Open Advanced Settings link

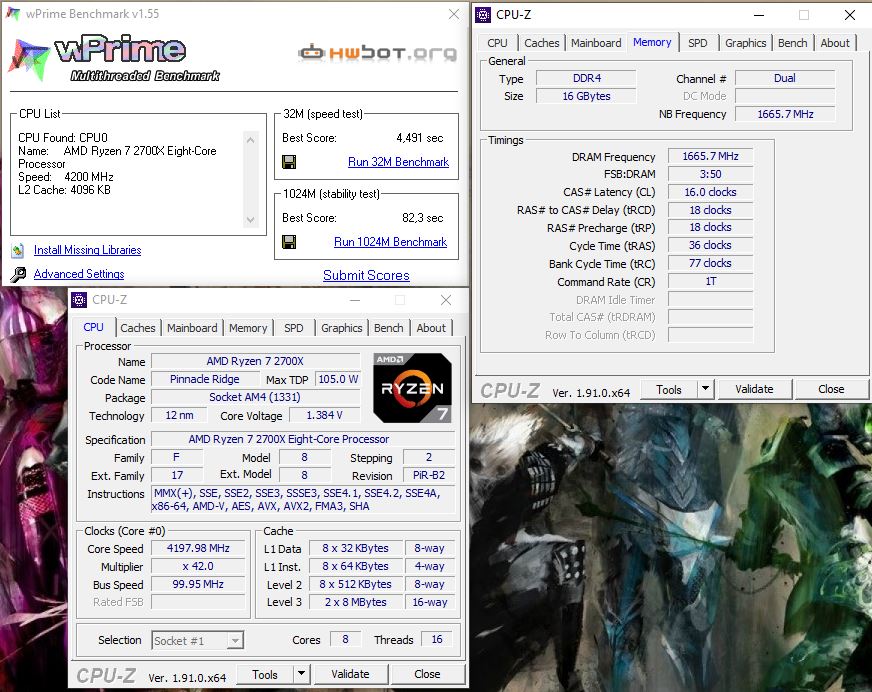point(79,274)
